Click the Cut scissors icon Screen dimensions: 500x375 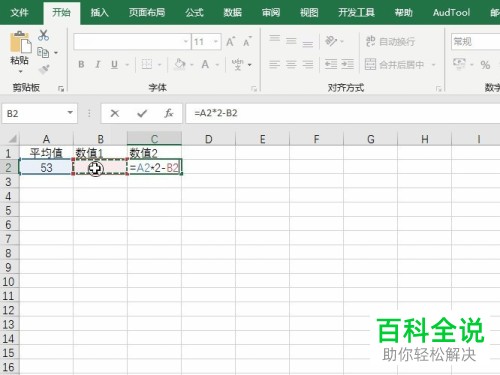coord(43,35)
